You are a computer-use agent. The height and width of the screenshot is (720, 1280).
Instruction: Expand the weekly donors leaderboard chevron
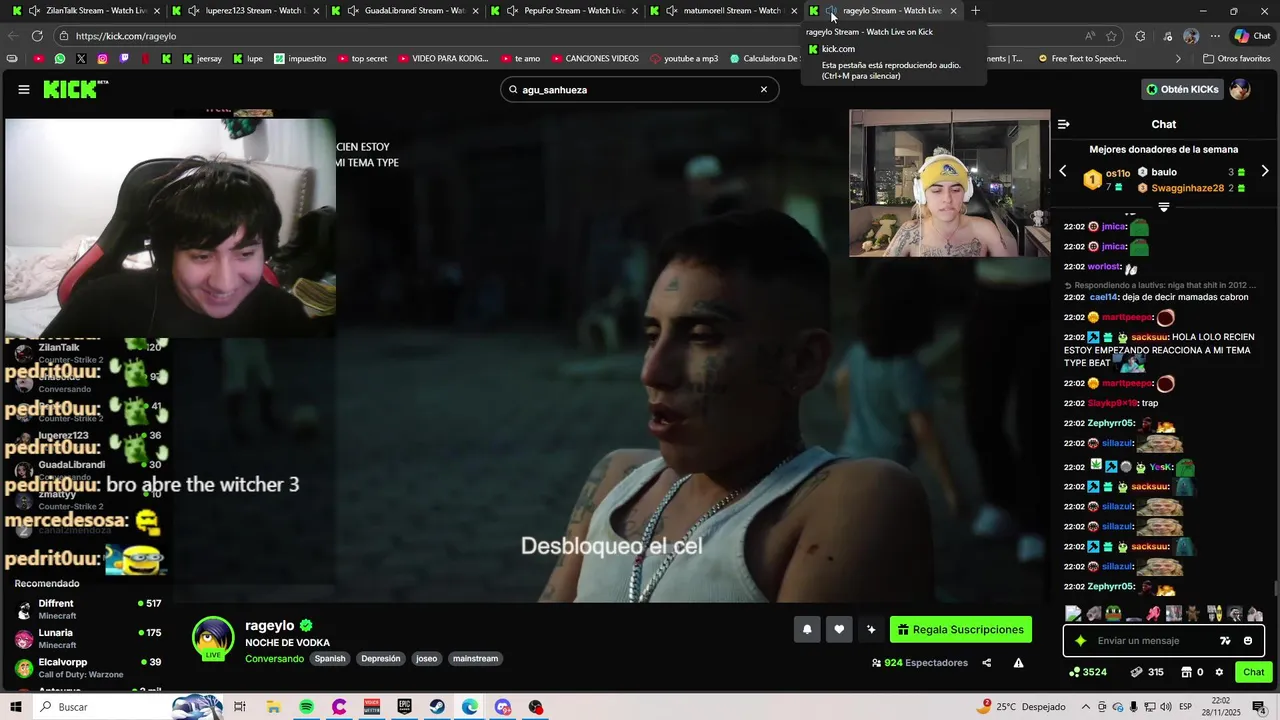coord(1164,207)
